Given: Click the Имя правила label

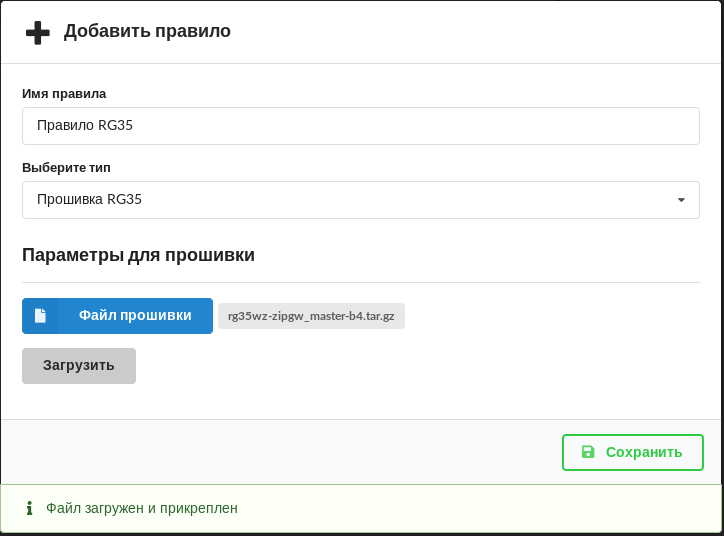Looking at the screenshot, I should pos(64,93).
